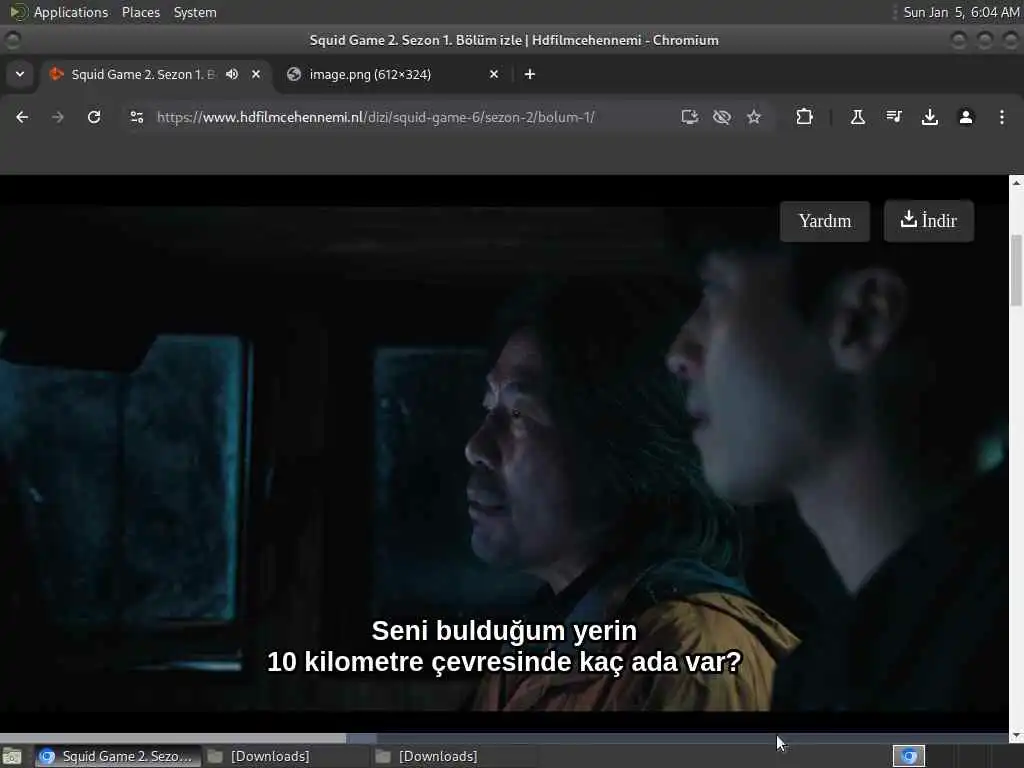
Task: Click the Chromium icon in the system tray
Action: tap(908, 756)
